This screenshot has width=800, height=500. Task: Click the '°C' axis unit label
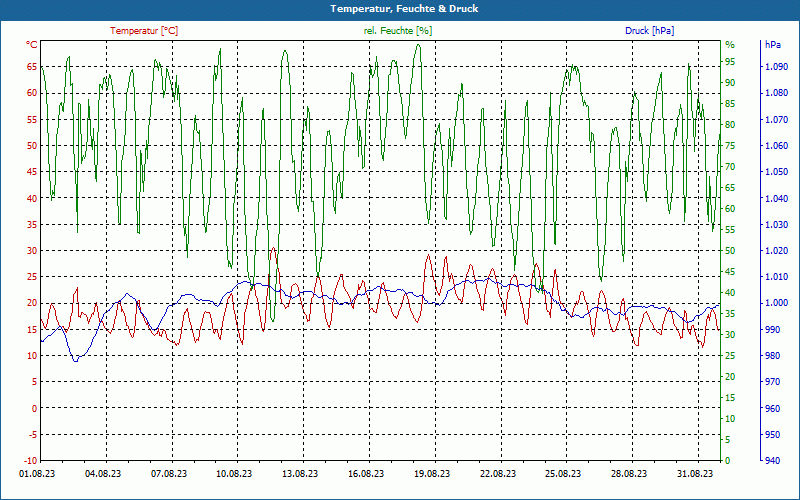click(32, 45)
